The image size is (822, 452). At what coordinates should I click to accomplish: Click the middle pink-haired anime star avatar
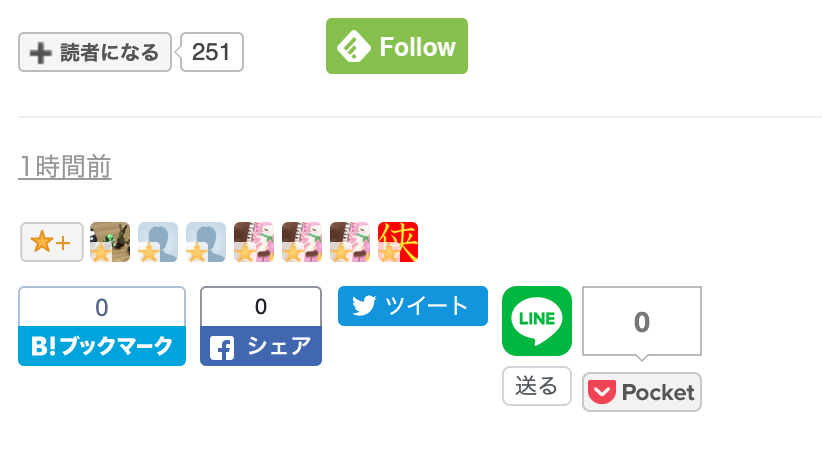[x=302, y=242]
